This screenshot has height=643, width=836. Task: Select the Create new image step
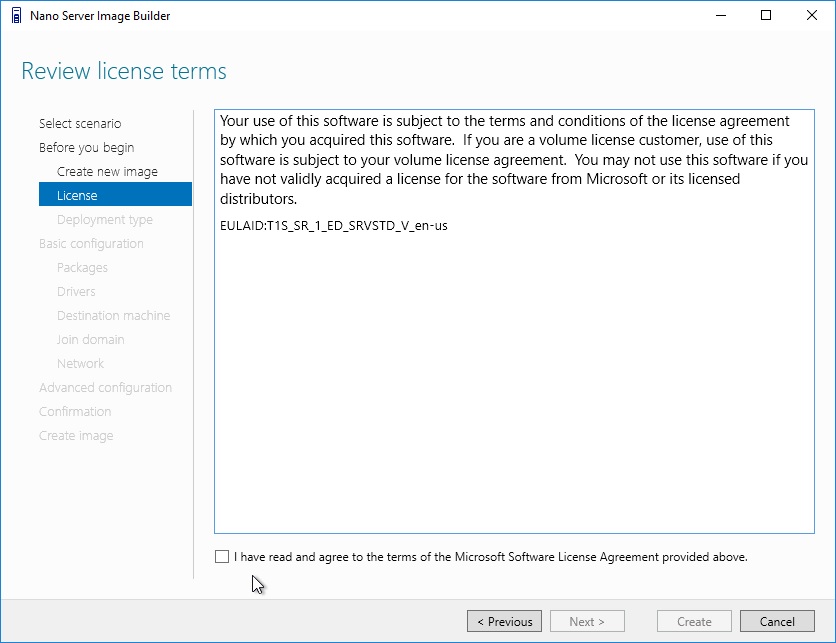(x=107, y=172)
